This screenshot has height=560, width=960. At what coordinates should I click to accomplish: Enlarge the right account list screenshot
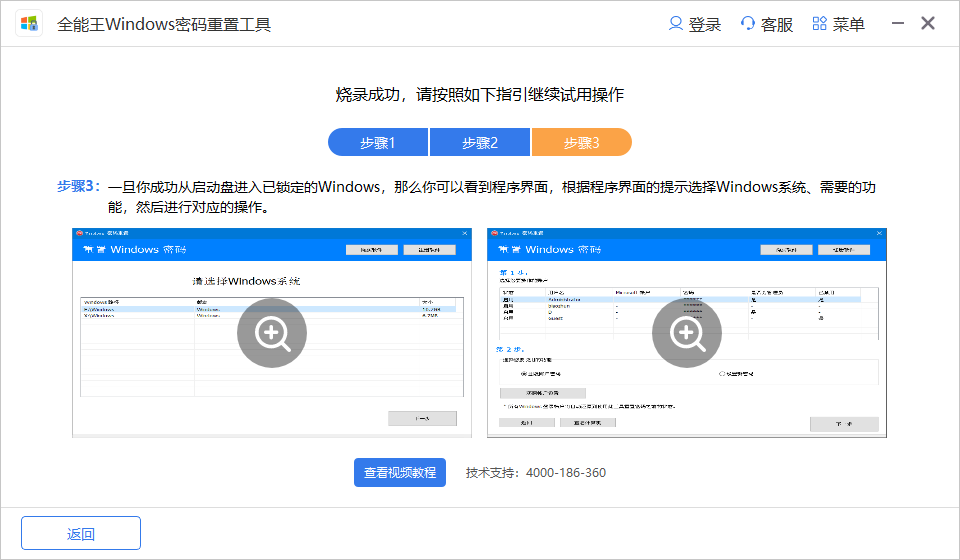click(x=687, y=333)
